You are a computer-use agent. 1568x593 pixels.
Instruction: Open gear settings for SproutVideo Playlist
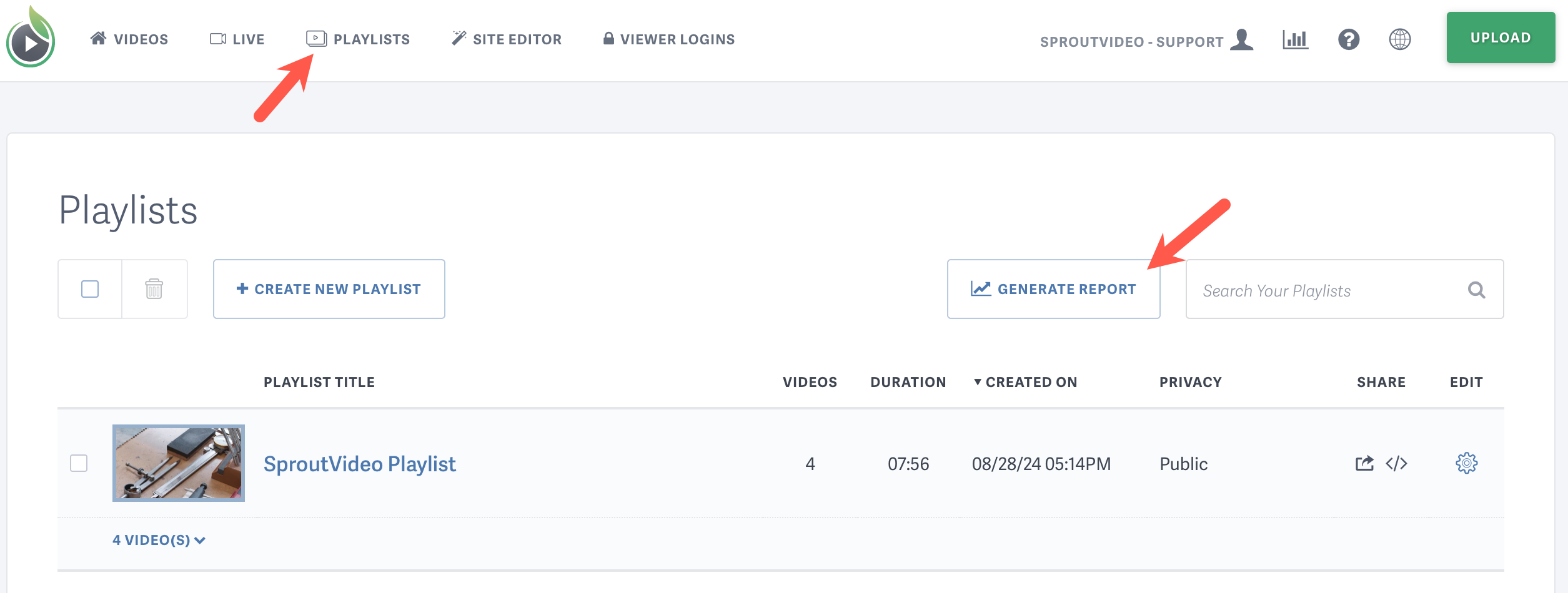1466,463
